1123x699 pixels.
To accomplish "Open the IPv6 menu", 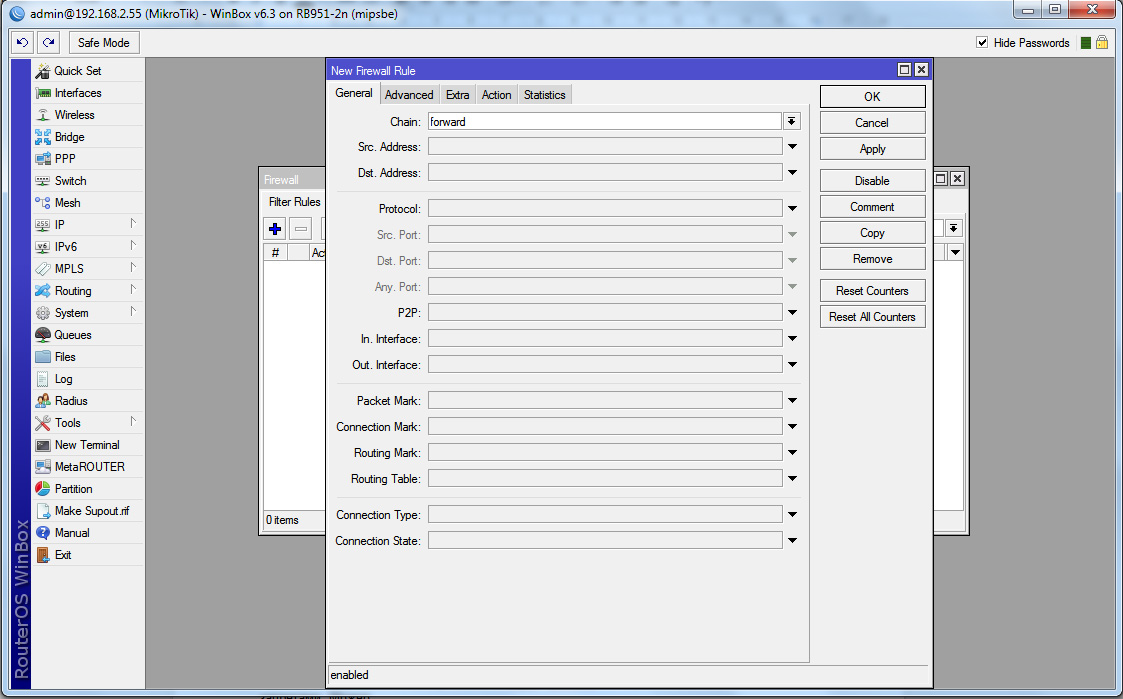I will click(x=87, y=247).
